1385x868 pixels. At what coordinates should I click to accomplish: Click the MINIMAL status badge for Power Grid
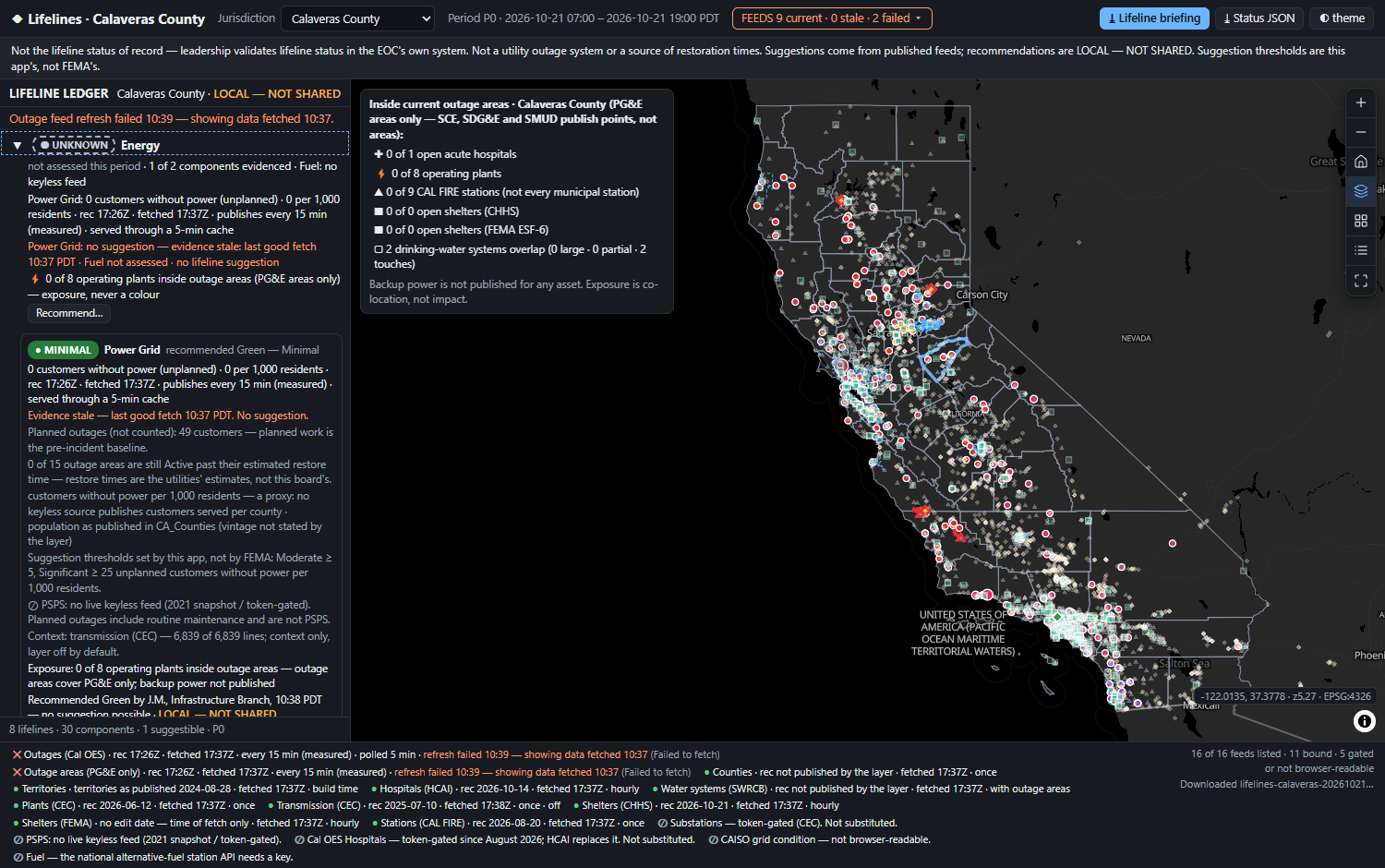[x=63, y=350]
